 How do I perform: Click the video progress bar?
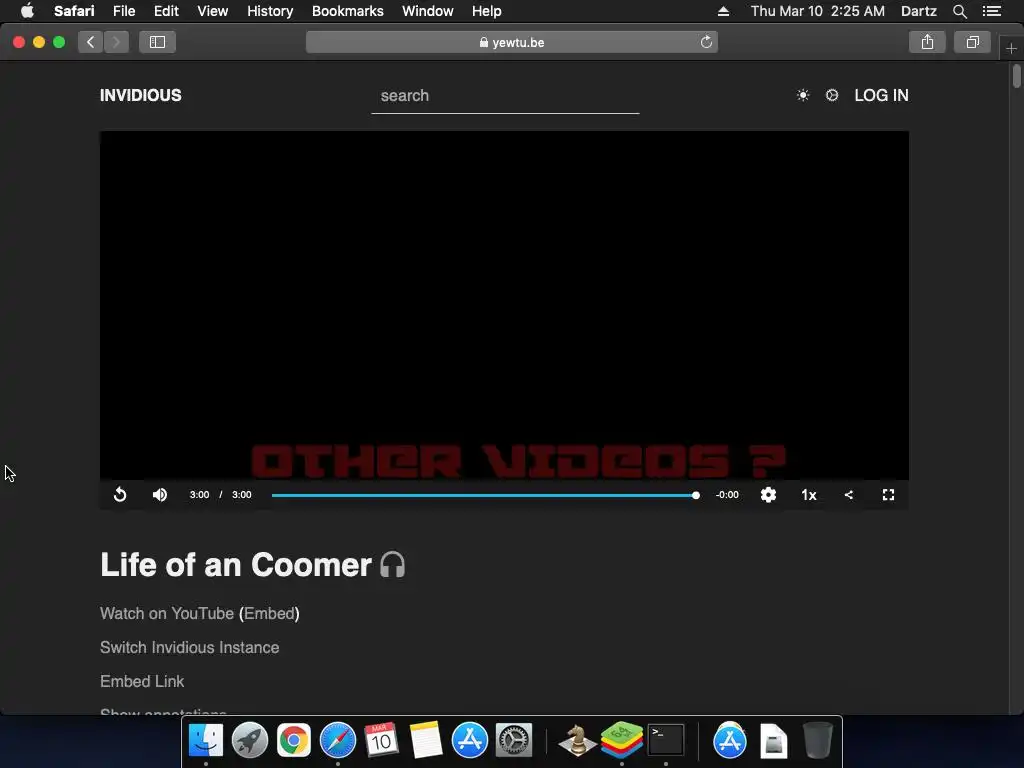[485, 496]
